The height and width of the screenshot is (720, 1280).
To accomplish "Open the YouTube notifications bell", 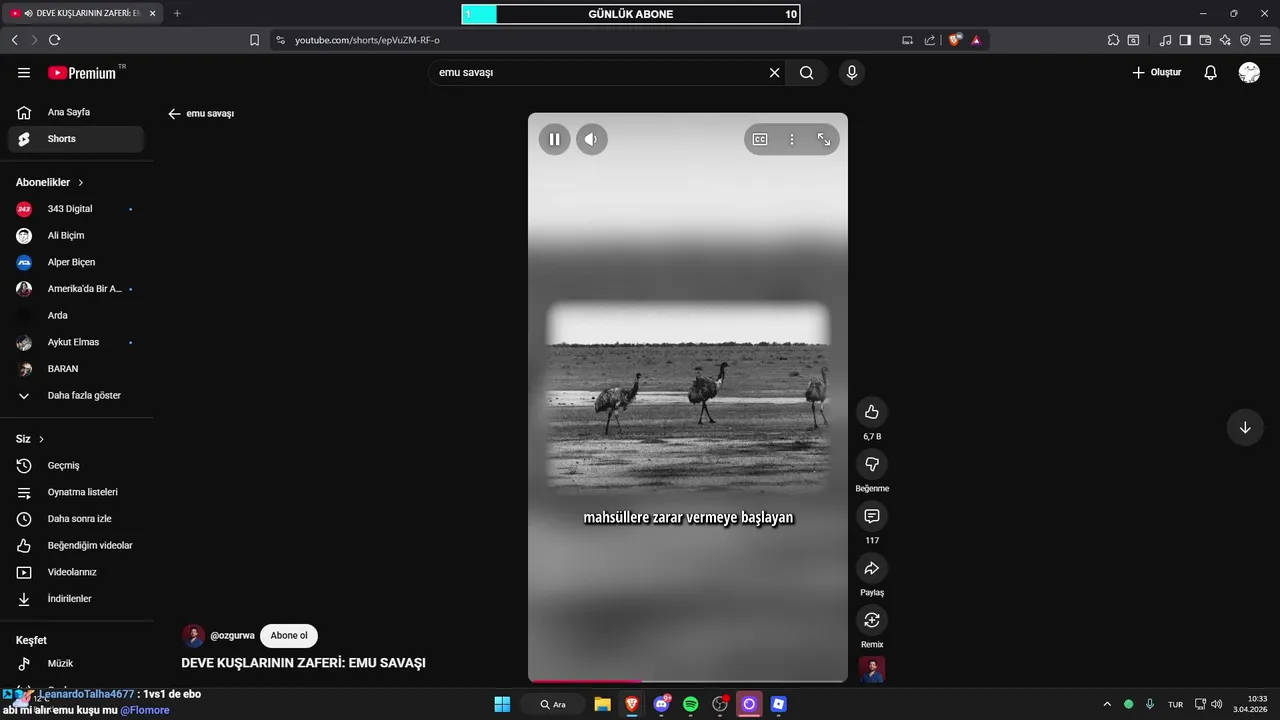I will (1210, 73).
